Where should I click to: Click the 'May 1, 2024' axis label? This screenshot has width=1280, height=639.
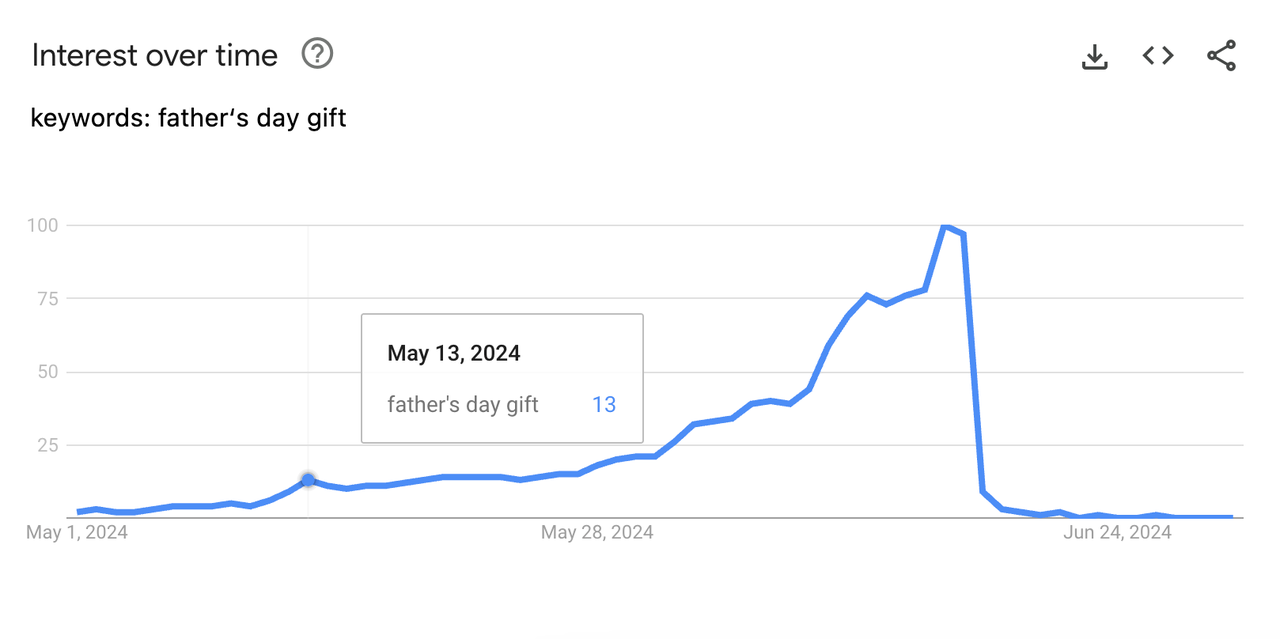coord(77,532)
